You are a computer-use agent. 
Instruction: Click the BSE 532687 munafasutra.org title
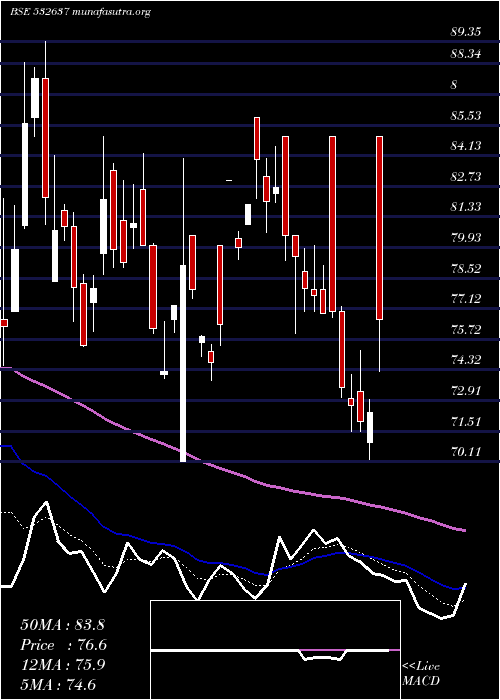(x=80, y=12)
